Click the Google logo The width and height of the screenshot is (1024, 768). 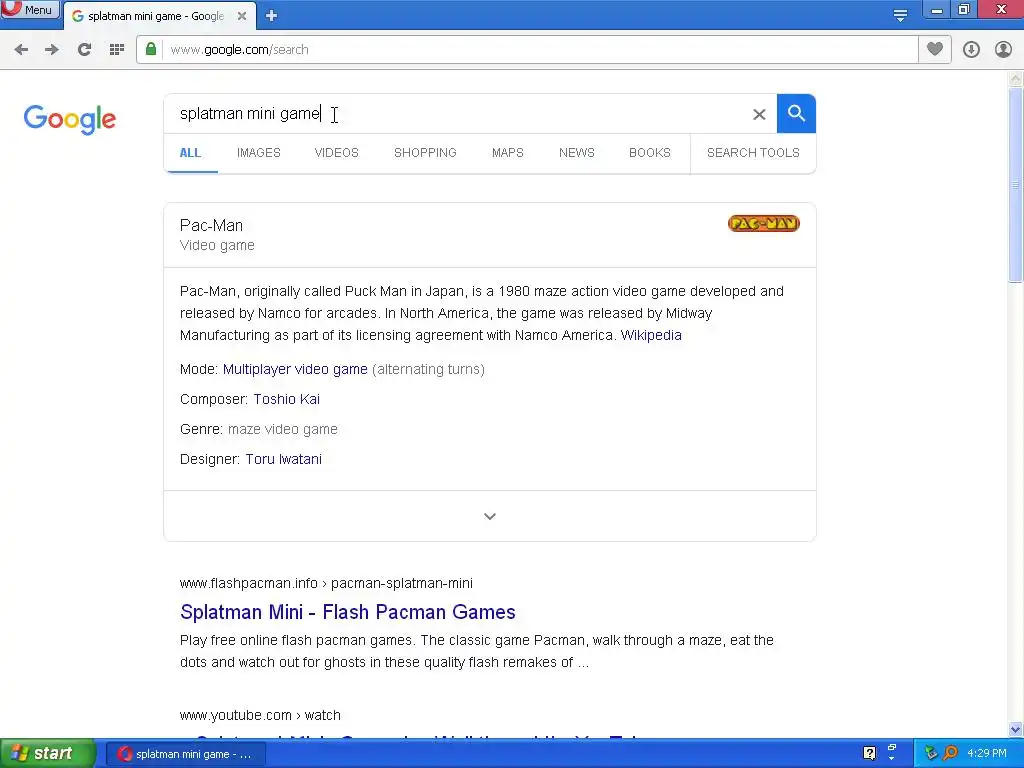click(70, 120)
